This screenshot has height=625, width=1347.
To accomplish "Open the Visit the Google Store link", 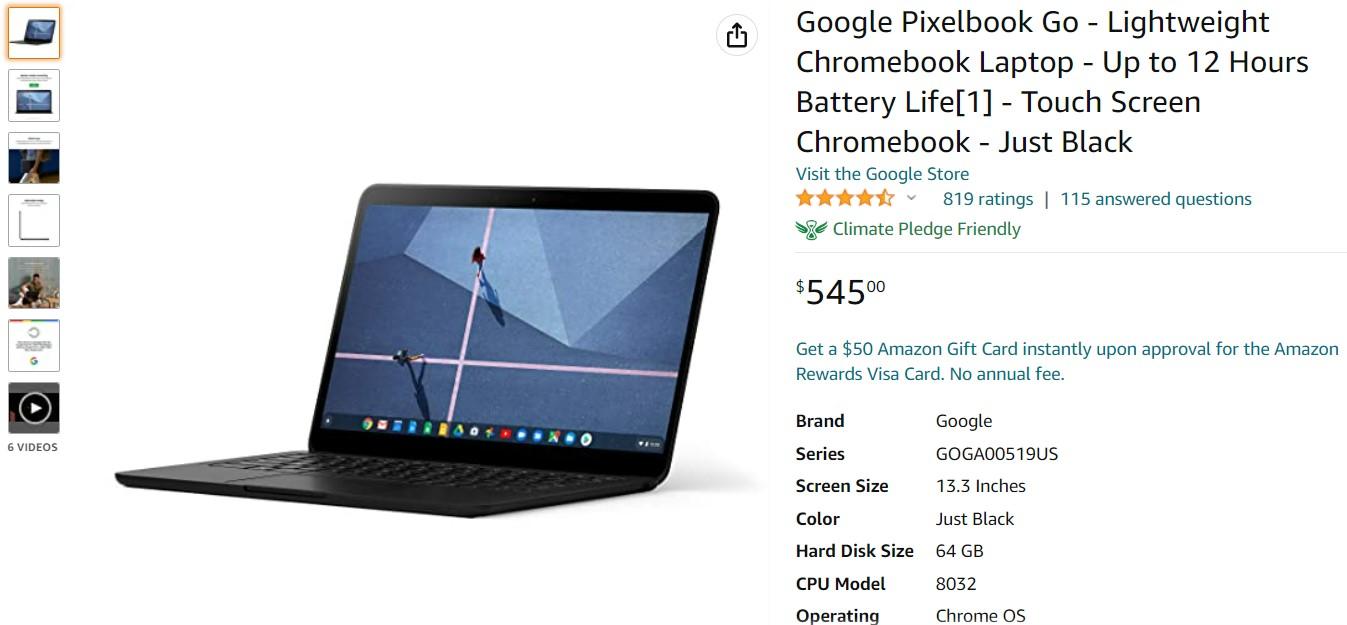I will [882, 173].
